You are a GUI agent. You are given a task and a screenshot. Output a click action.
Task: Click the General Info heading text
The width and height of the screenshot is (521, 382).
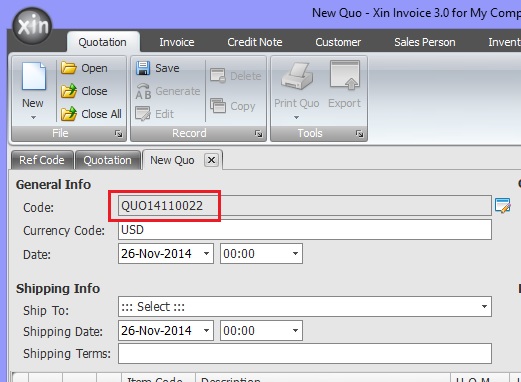coord(53,184)
